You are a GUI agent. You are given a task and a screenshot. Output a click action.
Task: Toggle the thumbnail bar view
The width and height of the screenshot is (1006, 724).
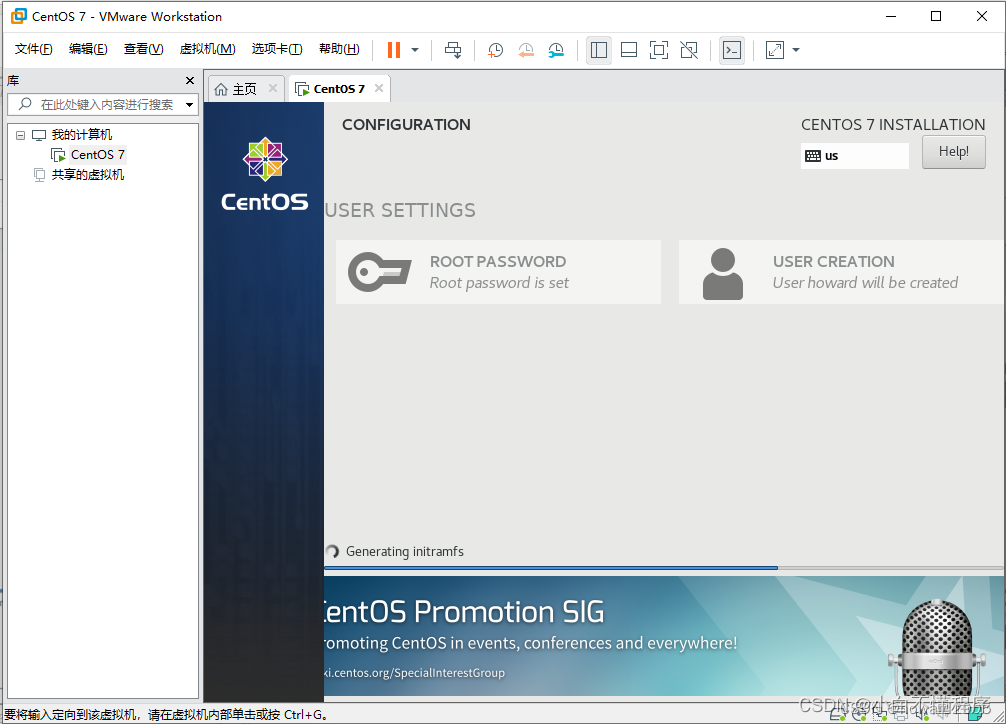pyautogui.click(x=629, y=50)
